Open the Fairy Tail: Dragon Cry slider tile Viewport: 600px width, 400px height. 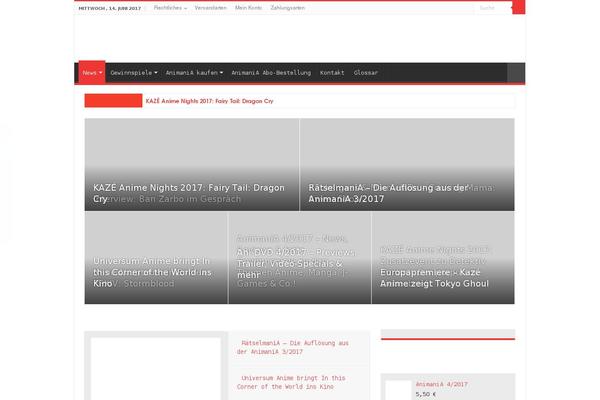coord(192,165)
